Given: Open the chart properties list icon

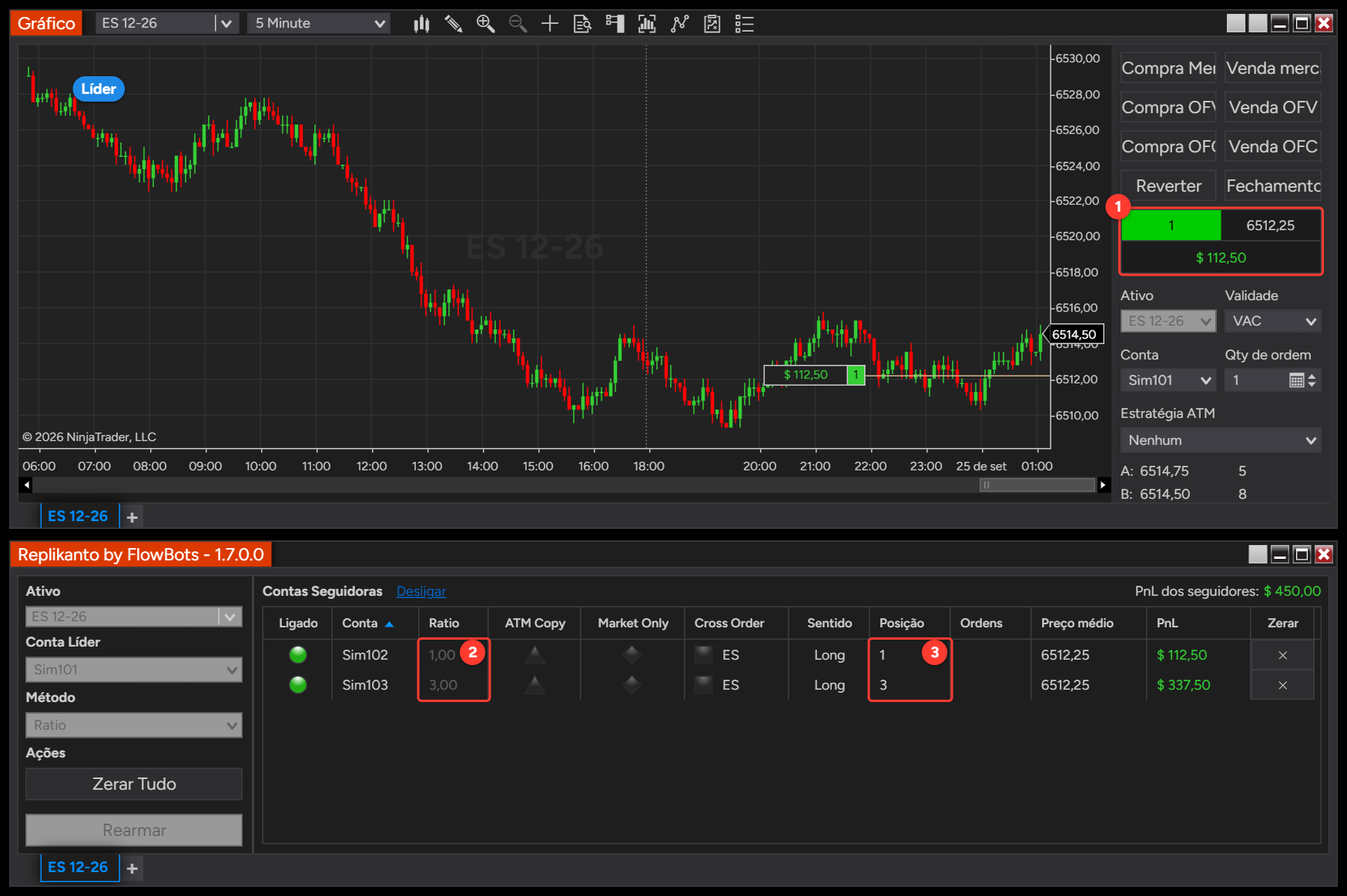Looking at the screenshot, I should (x=744, y=24).
